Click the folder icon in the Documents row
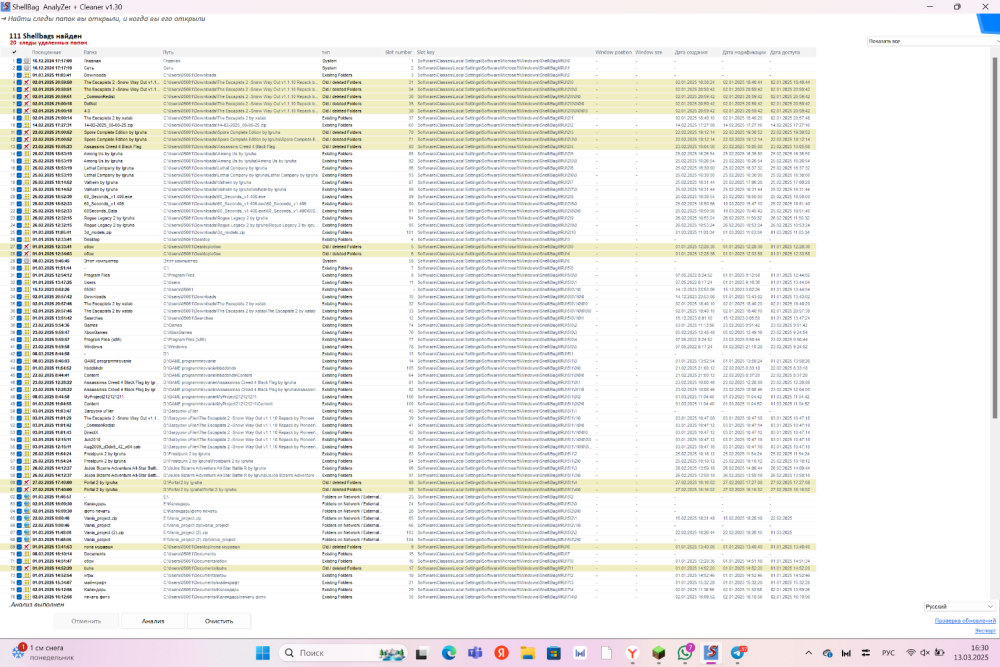Viewport: 1000px width, 667px height. pyautogui.click(x=26, y=553)
